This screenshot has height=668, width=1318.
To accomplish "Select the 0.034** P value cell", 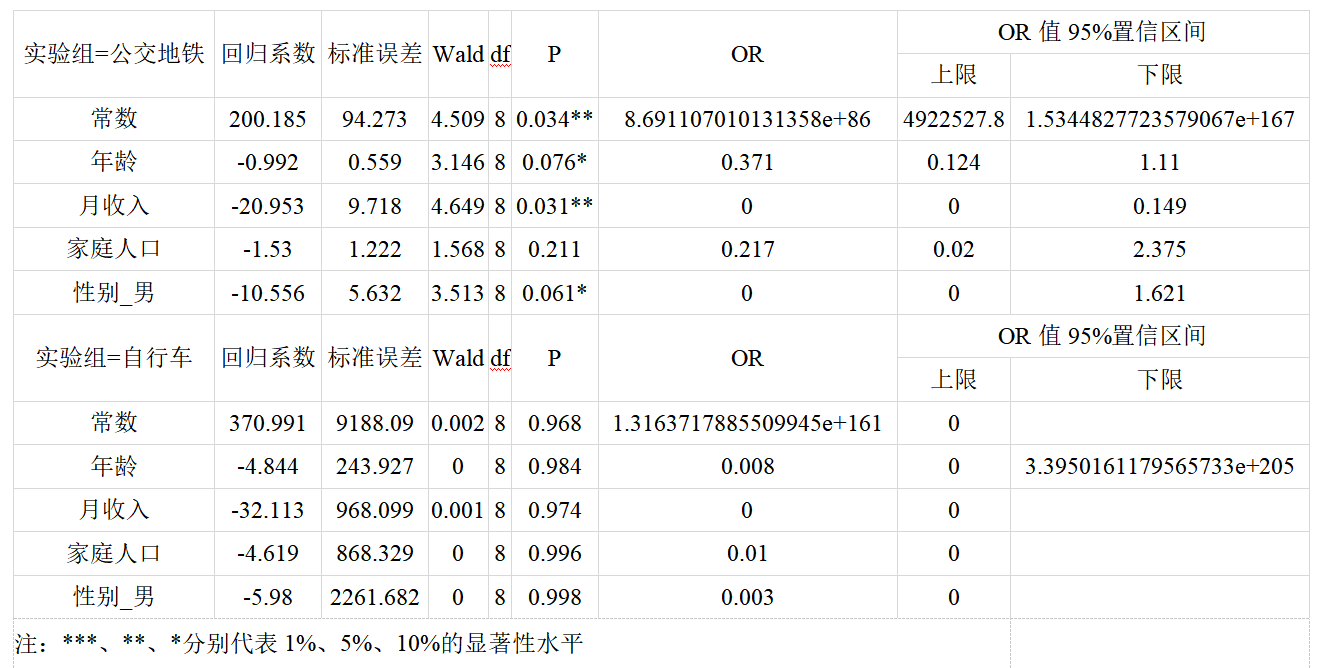I will pyautogui.click(x=554, y=119).
